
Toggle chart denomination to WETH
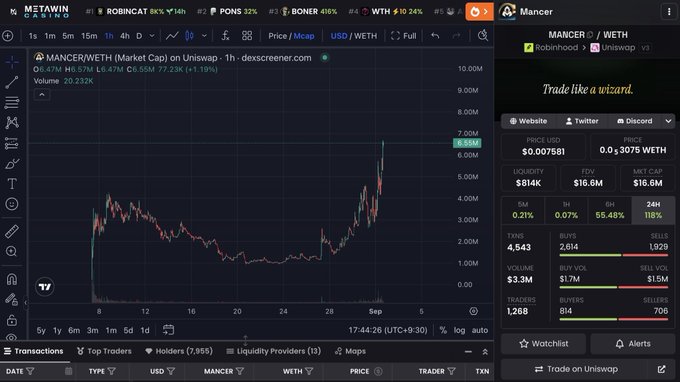tap(366, 36)
